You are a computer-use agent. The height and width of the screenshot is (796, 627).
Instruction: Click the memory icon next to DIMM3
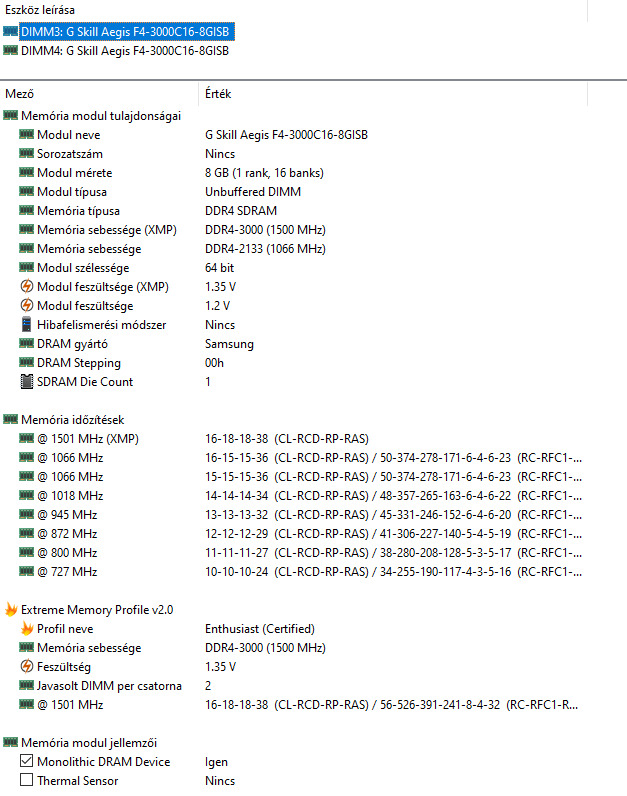pos(10,31)
